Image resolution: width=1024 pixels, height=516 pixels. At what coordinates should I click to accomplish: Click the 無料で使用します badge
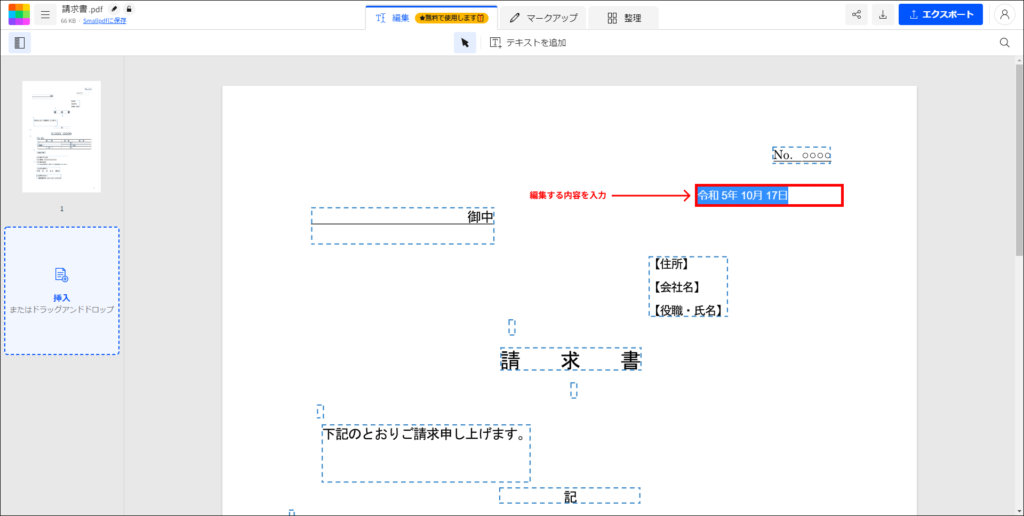coord(451,18)
